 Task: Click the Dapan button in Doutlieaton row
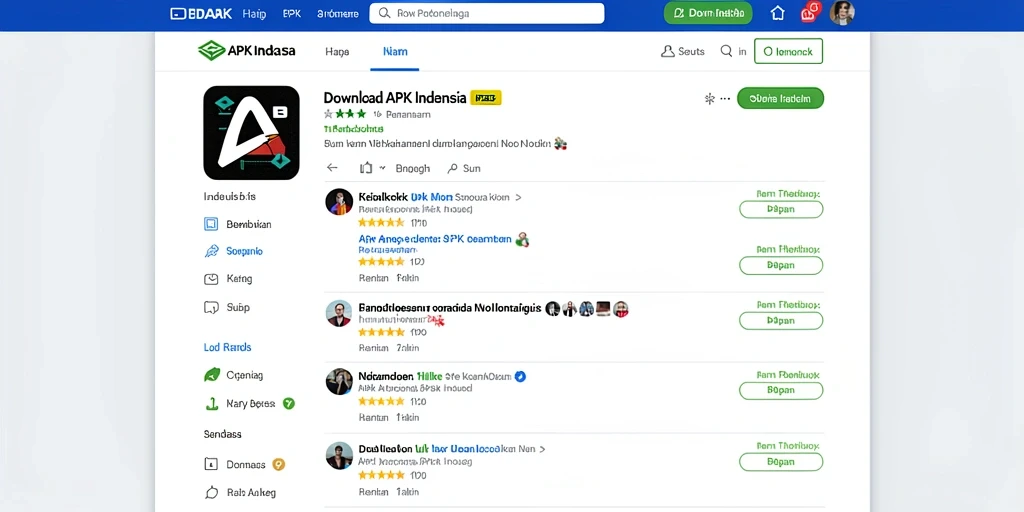(781, 462)
